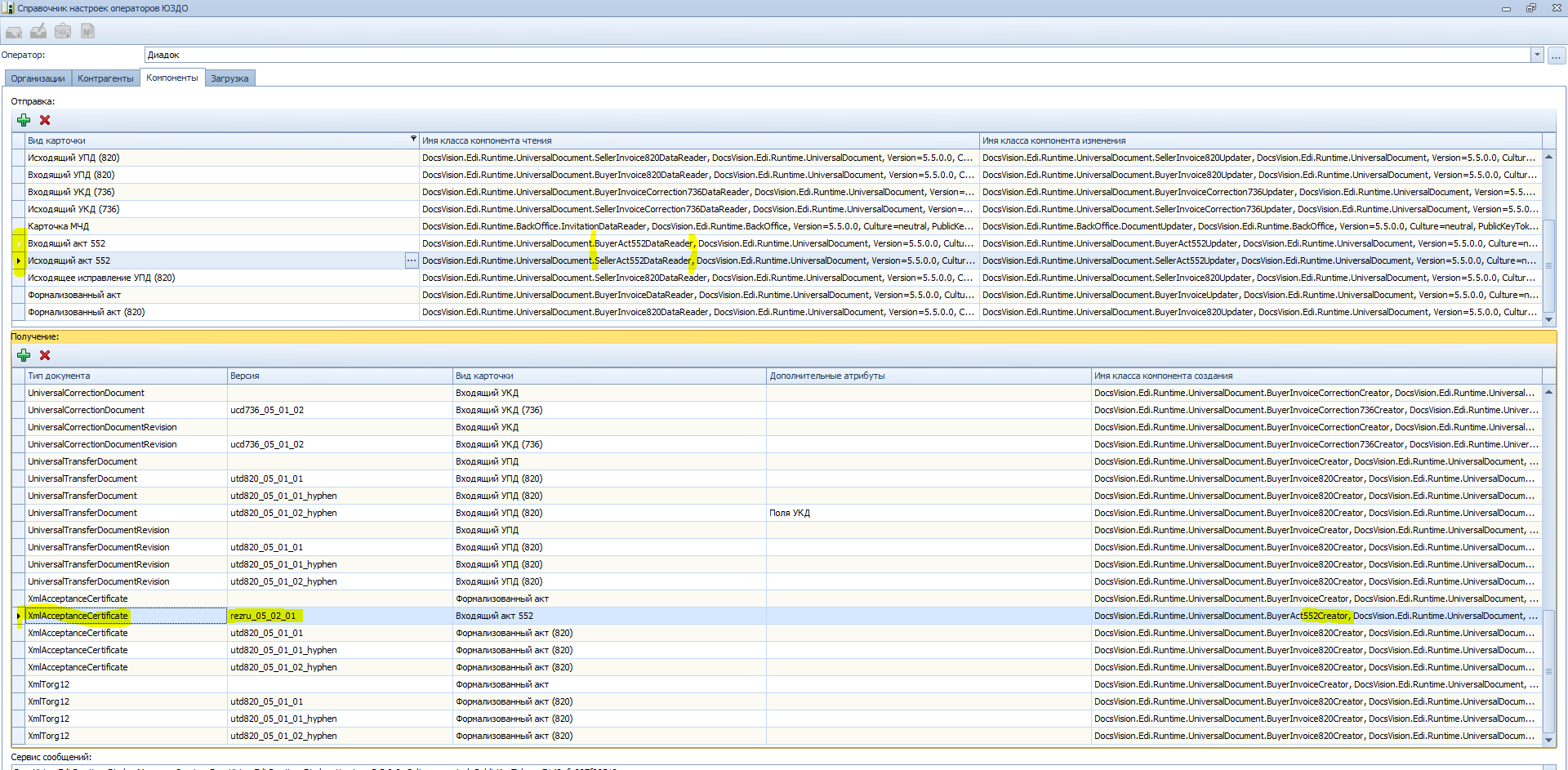Click the ellipsis button next to Оператор field

1557,56
